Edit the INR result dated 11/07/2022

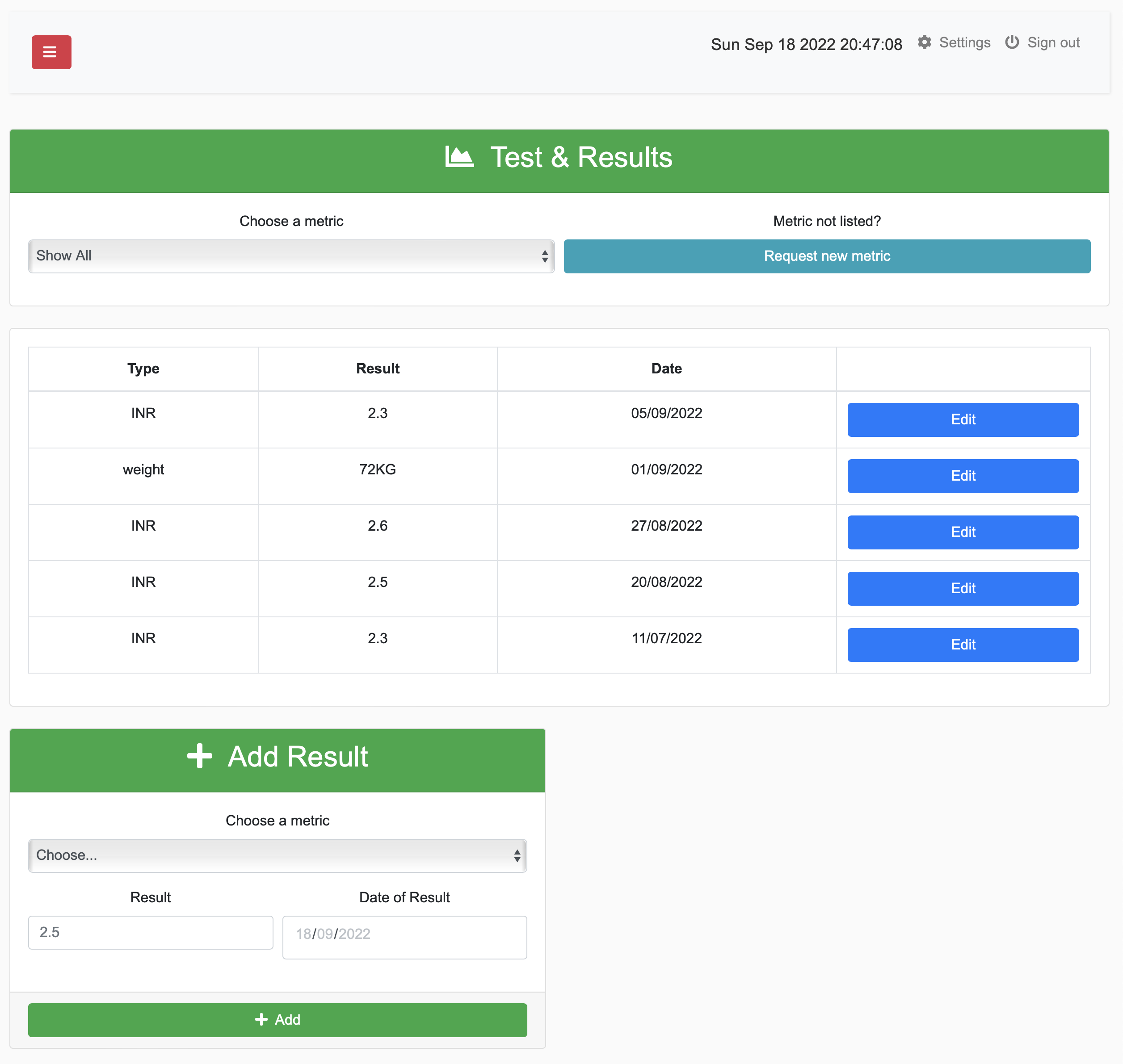963,644
